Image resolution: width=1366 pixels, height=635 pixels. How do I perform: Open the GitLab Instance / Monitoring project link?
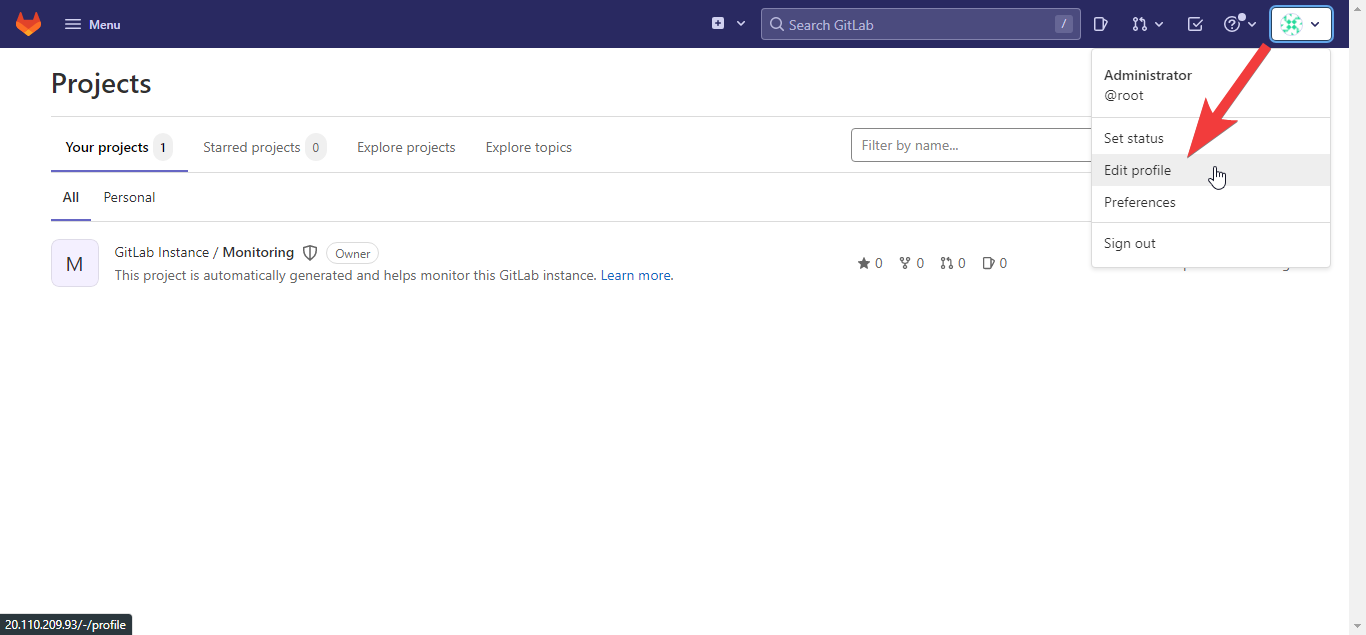click(x=204, y=252)
